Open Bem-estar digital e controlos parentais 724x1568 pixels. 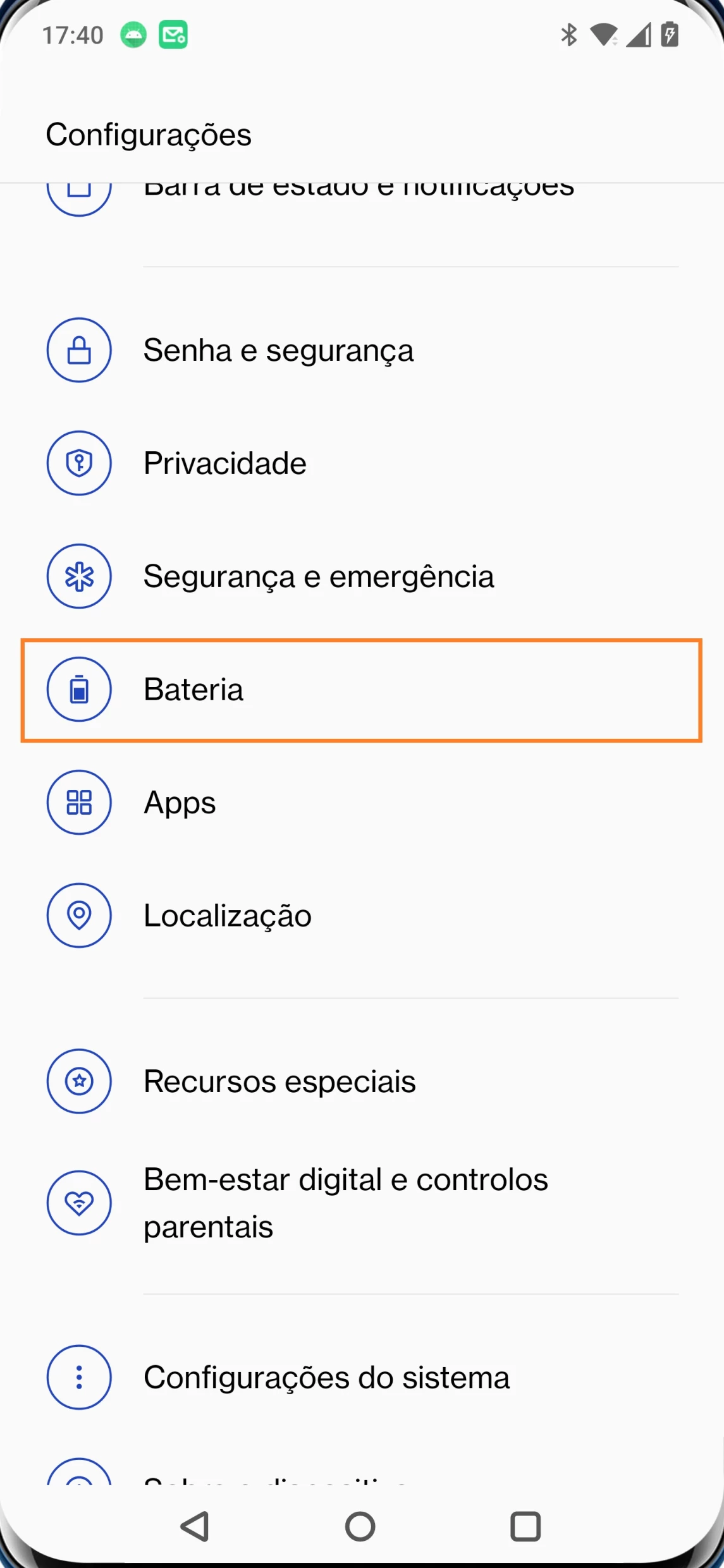345,1203
